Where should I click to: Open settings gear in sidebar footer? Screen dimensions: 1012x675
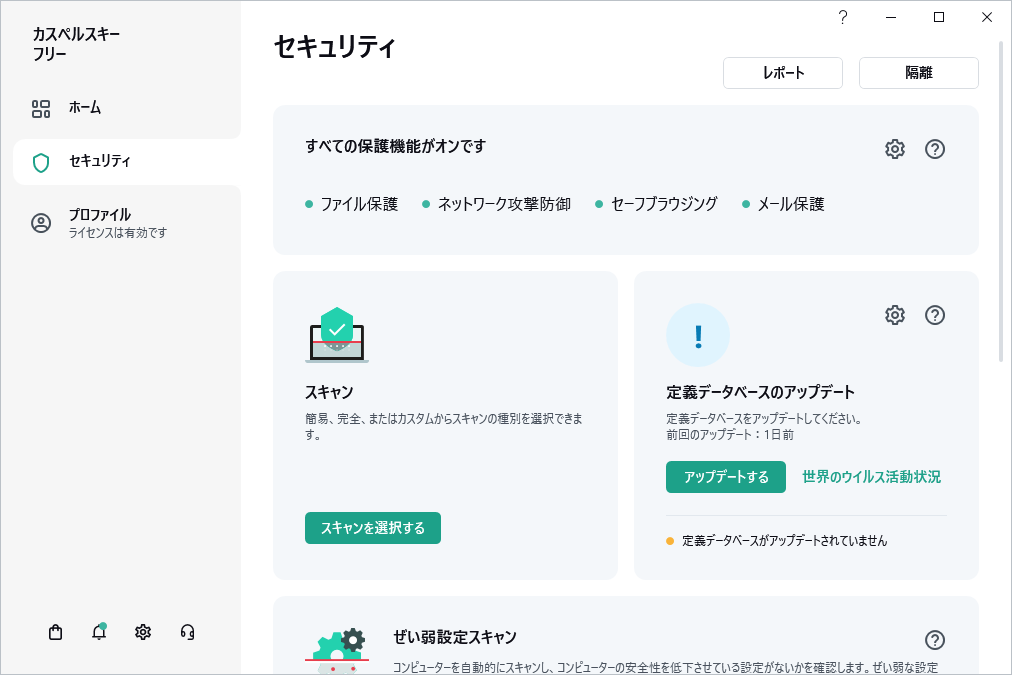143,632
